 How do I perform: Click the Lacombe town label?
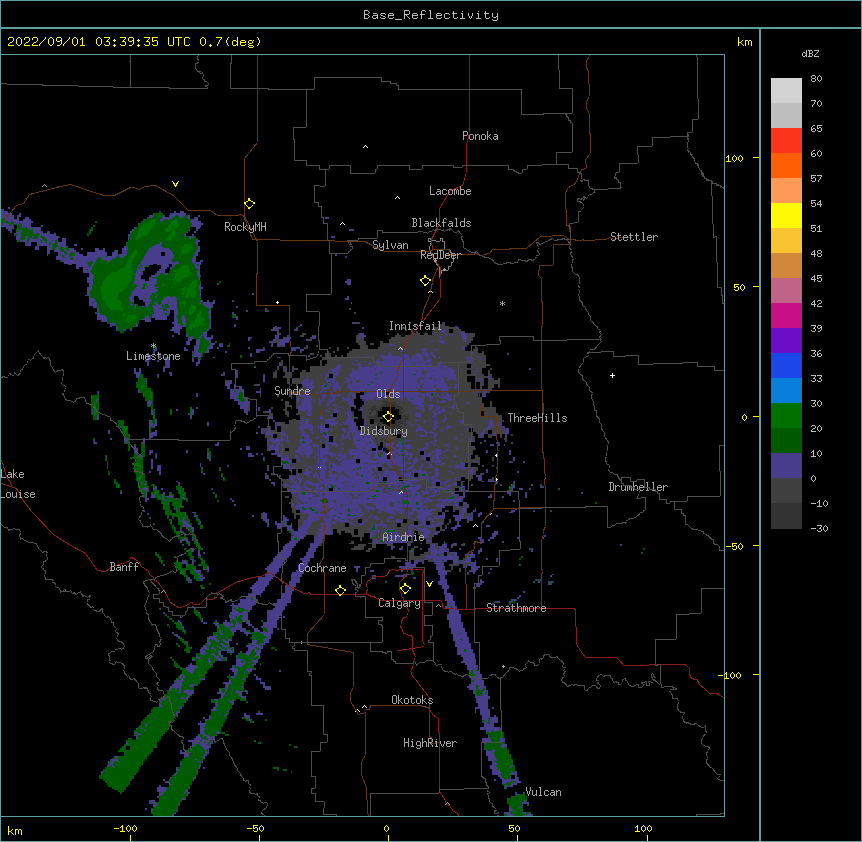(x=450, y=191)
